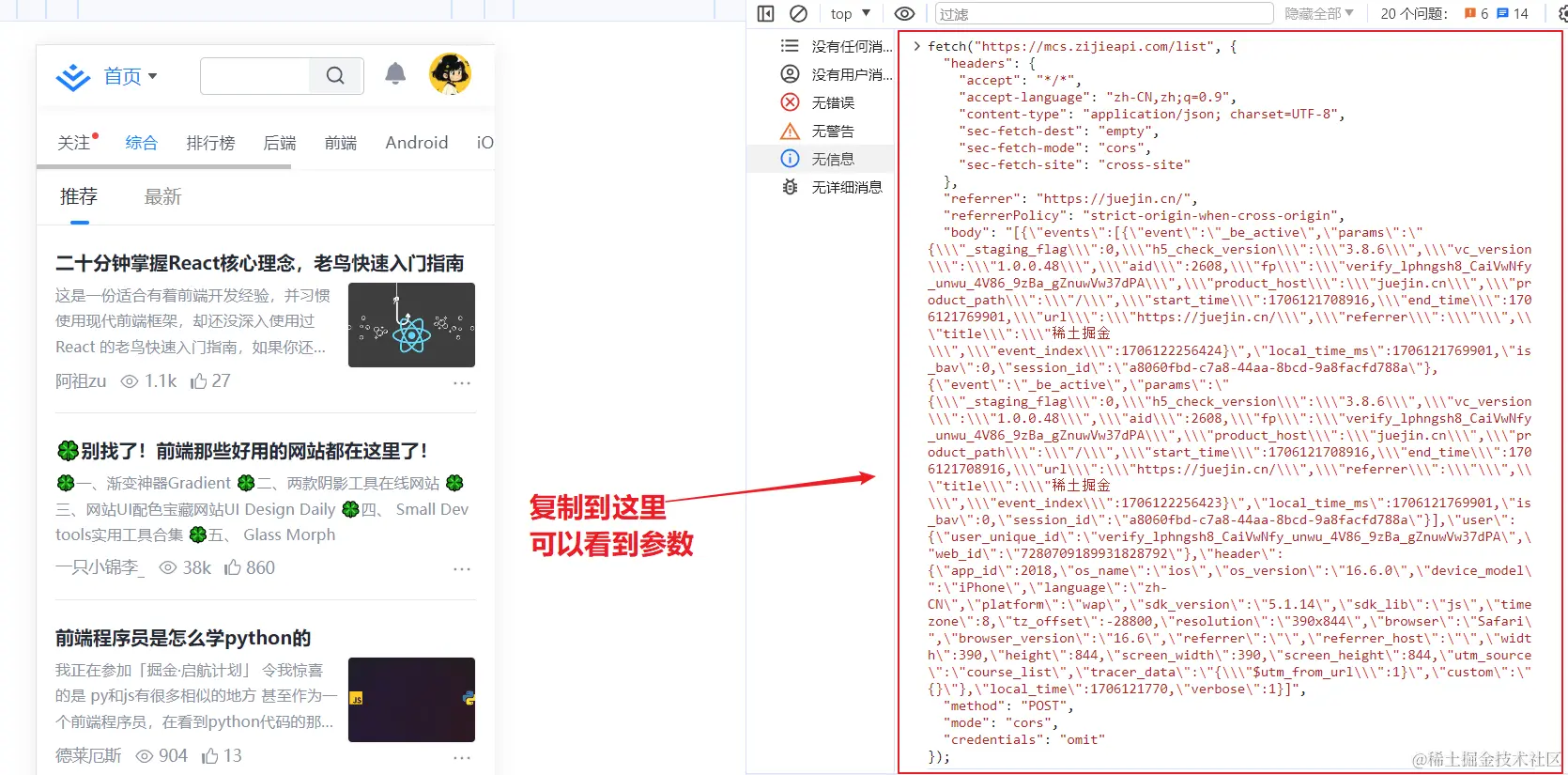Open more options for React article
Screen dimensions: 1568x775
pyautogui.click(x=462, y=382)
